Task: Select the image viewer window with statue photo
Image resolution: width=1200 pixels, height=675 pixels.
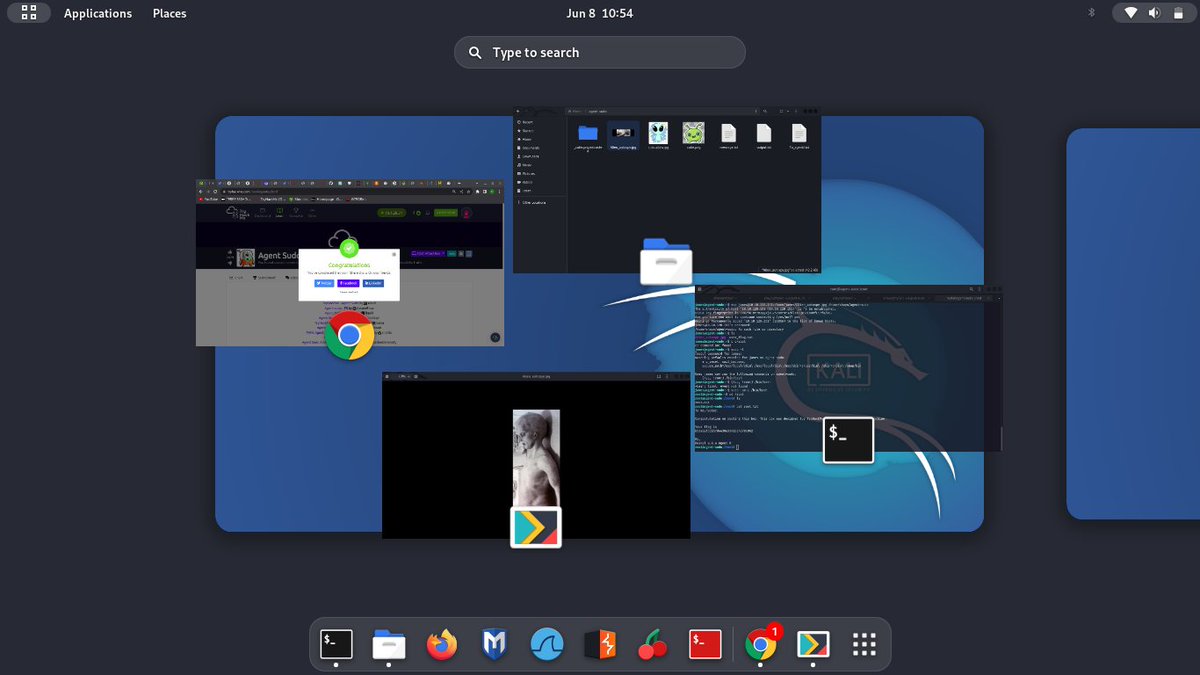Action: coord(536,455)
